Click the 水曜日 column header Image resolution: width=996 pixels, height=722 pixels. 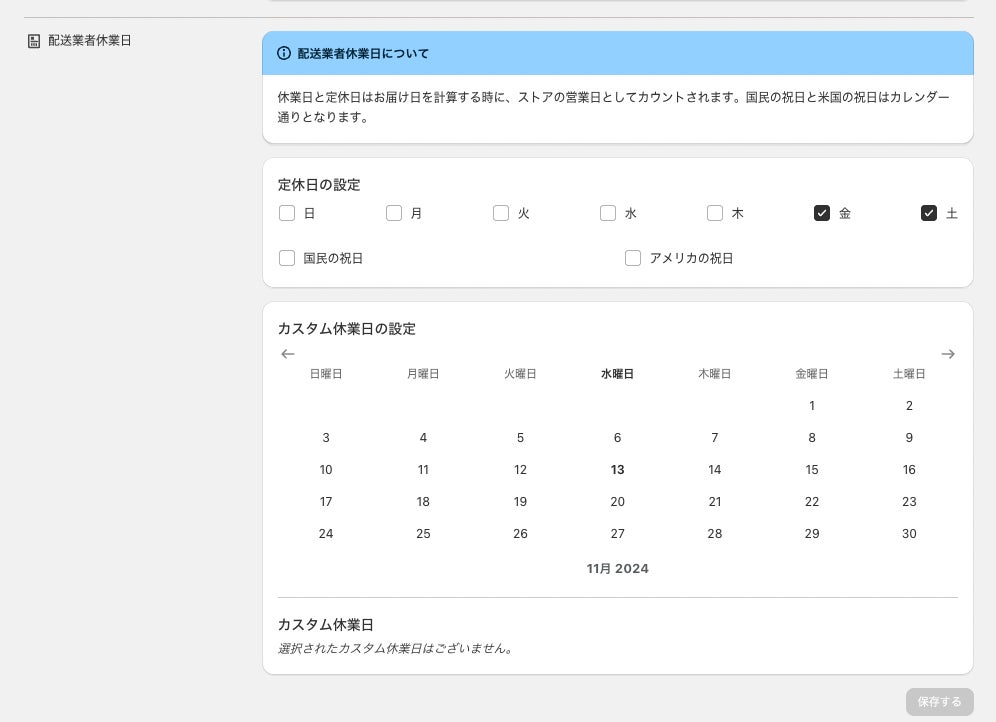click(617, 374)
